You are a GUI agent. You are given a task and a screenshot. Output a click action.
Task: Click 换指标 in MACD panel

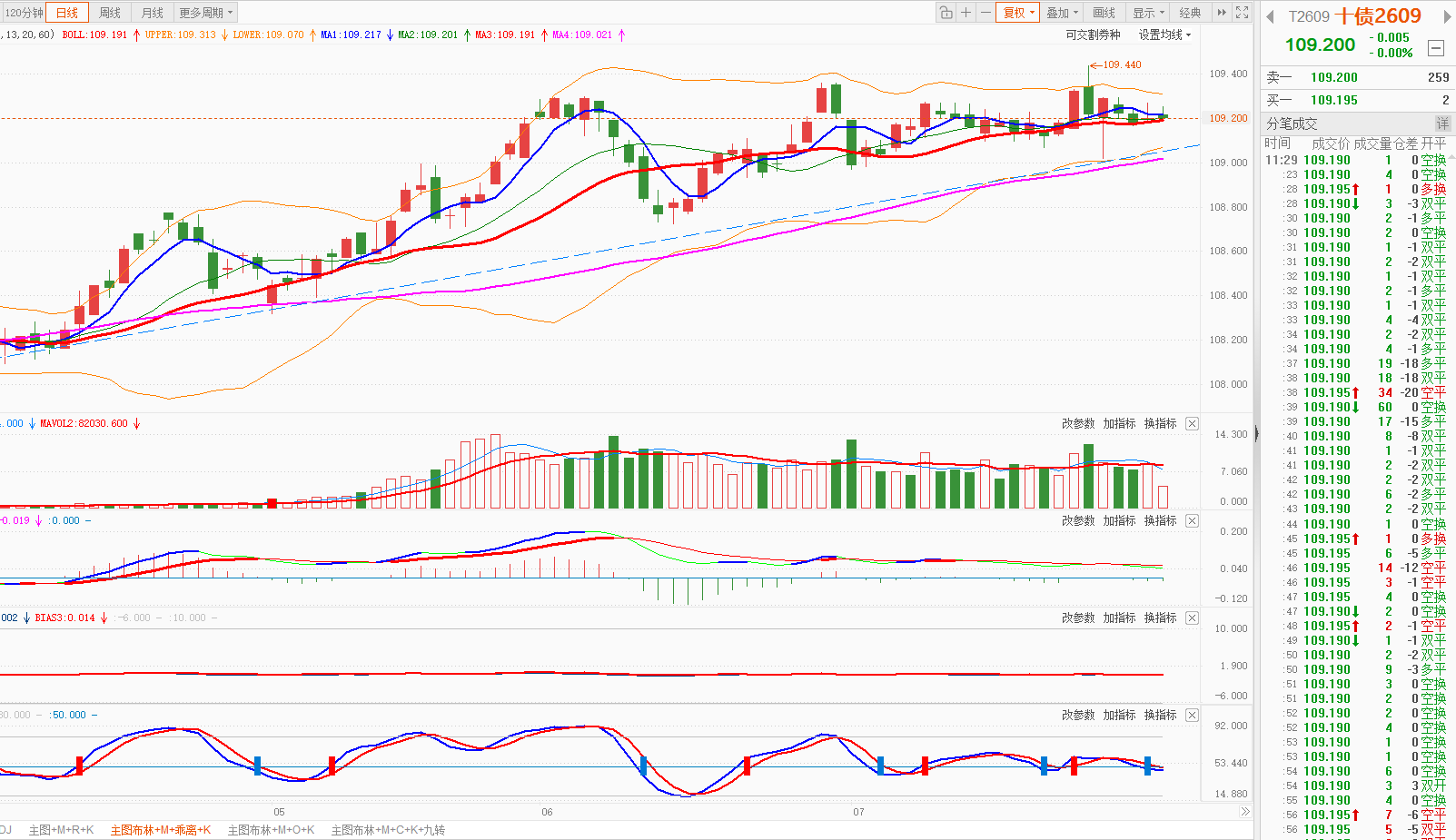coord(1160,520)
